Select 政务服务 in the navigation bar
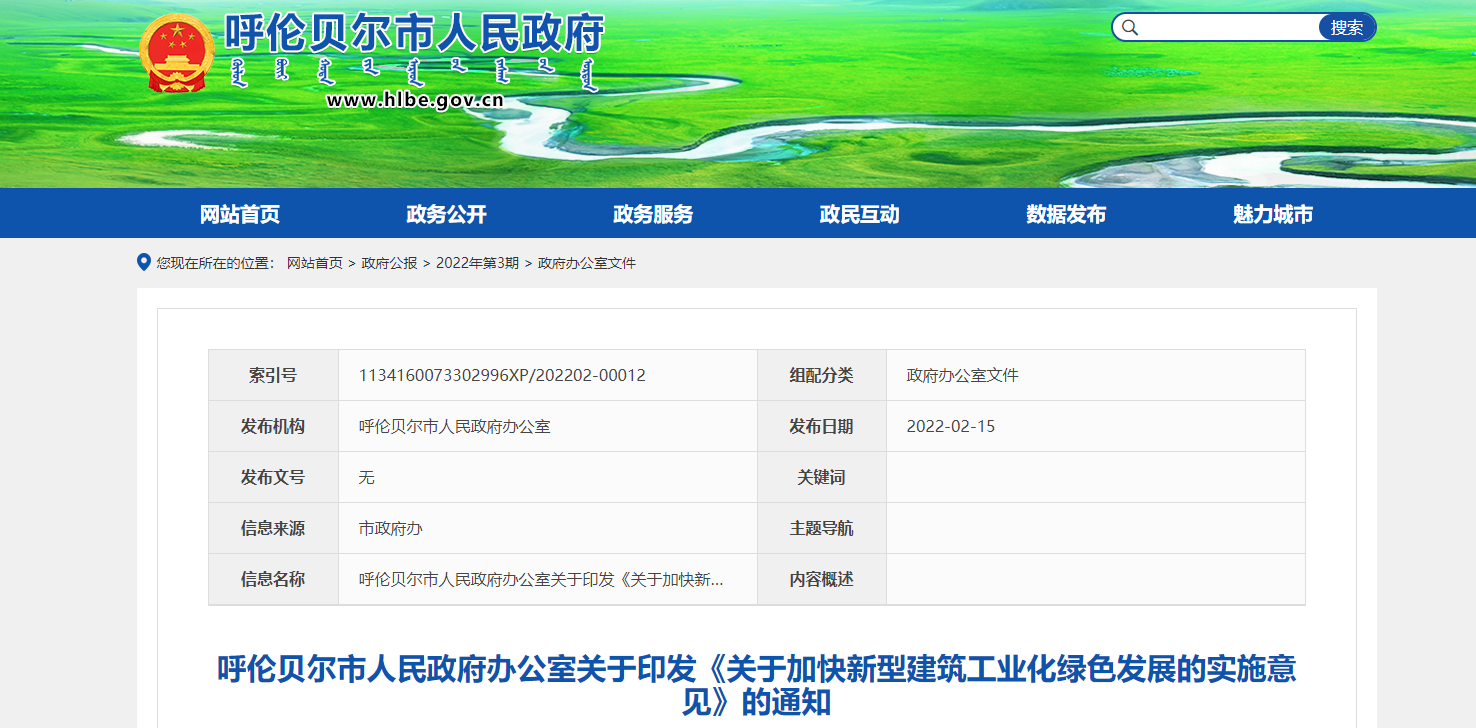 [653, 214]
